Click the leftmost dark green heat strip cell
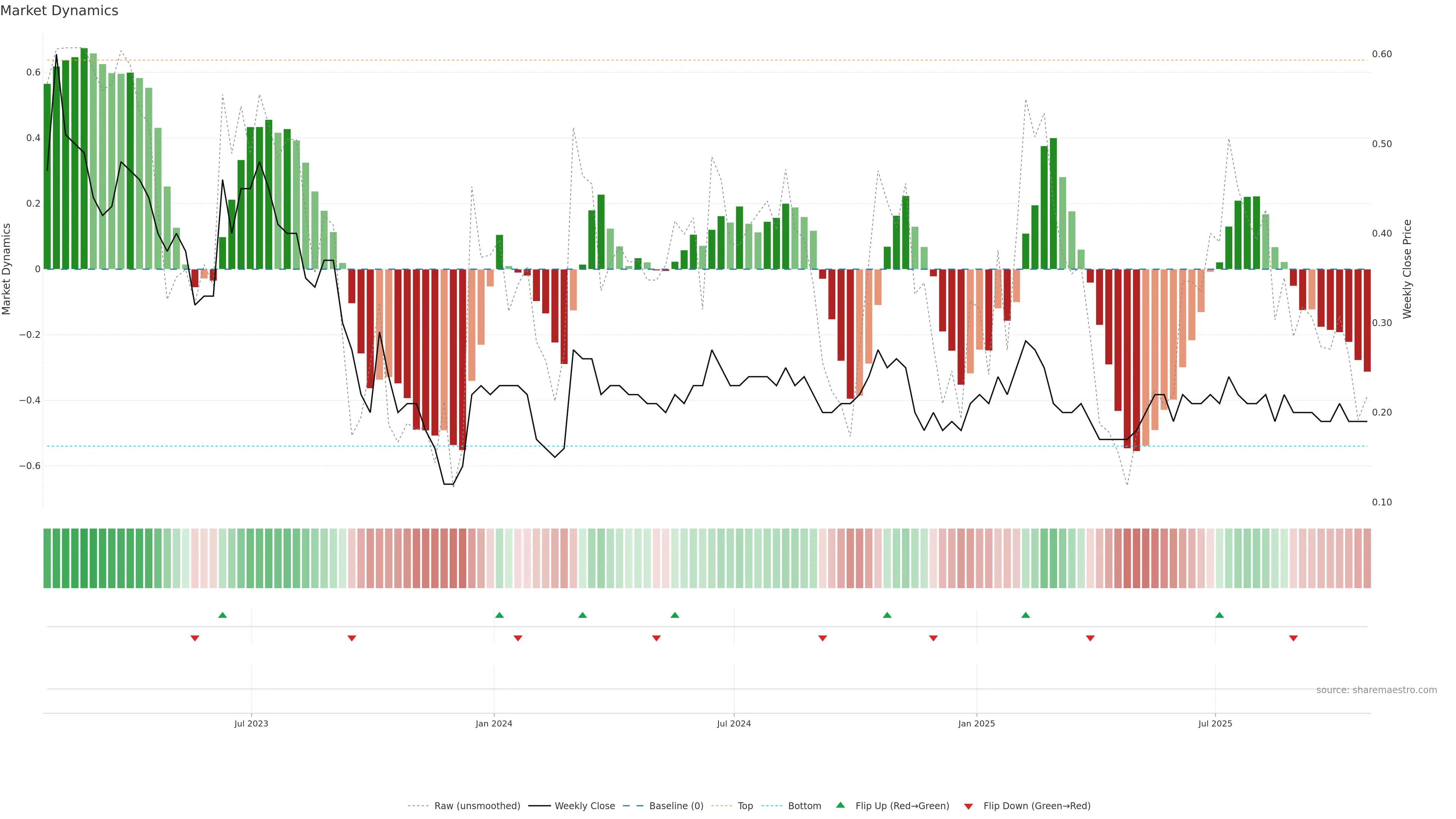The image size is (1456, 819). tap(47, 559)
